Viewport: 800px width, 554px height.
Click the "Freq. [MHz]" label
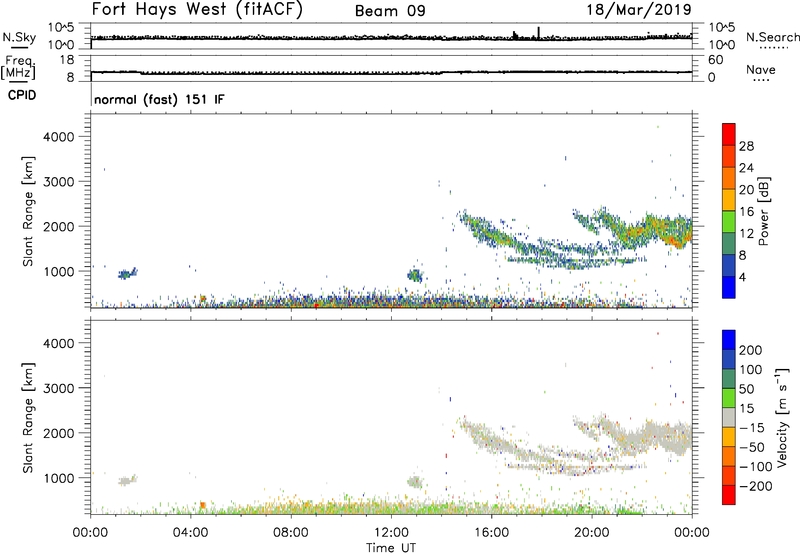[x=18, y=67]
